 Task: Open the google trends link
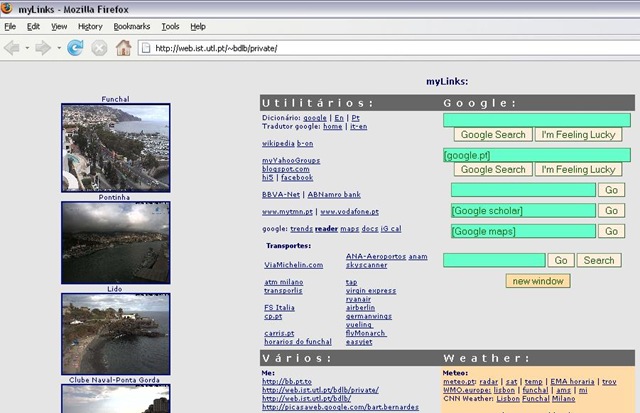tap(301, 229)
